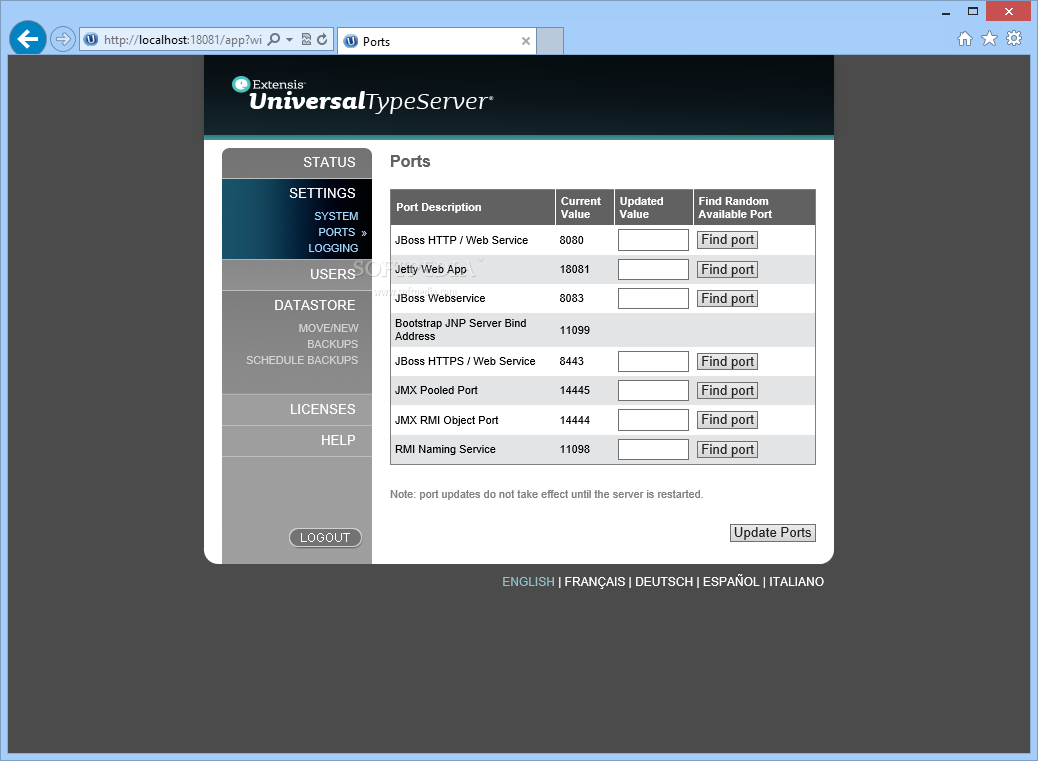Open the STATUS section

coord(329,162)
